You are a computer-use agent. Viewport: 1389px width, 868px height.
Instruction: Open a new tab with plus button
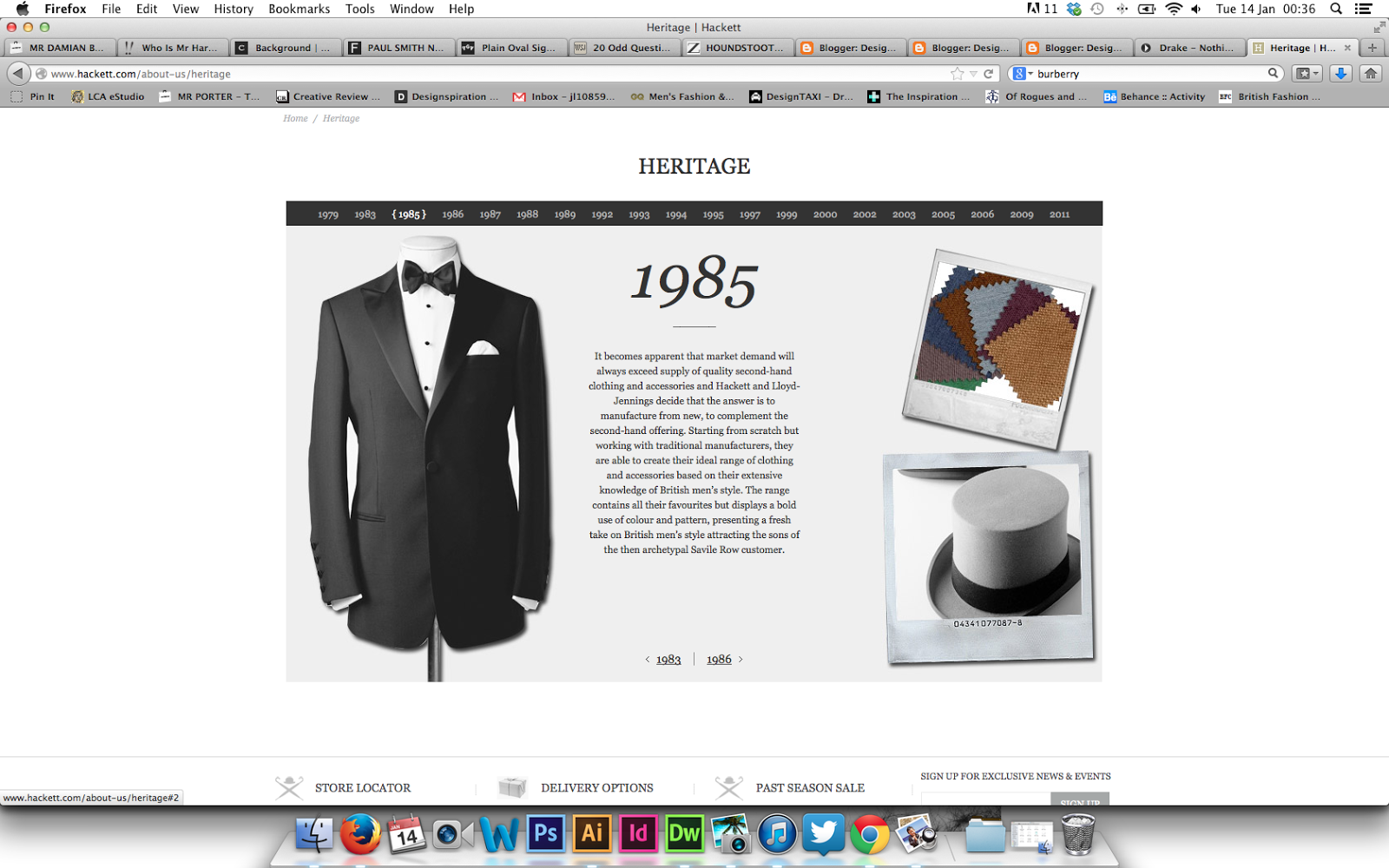pos(1373,48)
